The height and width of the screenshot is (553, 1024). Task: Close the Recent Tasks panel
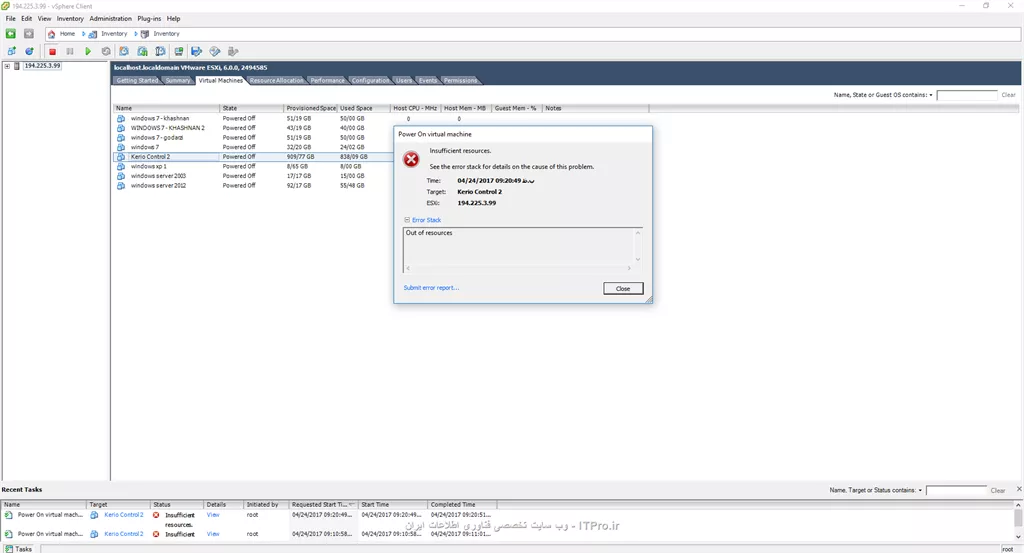[x=1019, y=489]
